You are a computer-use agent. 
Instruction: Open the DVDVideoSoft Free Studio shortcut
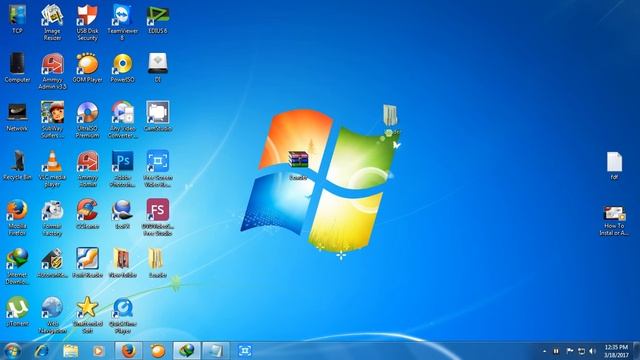[x=158, y=218]
